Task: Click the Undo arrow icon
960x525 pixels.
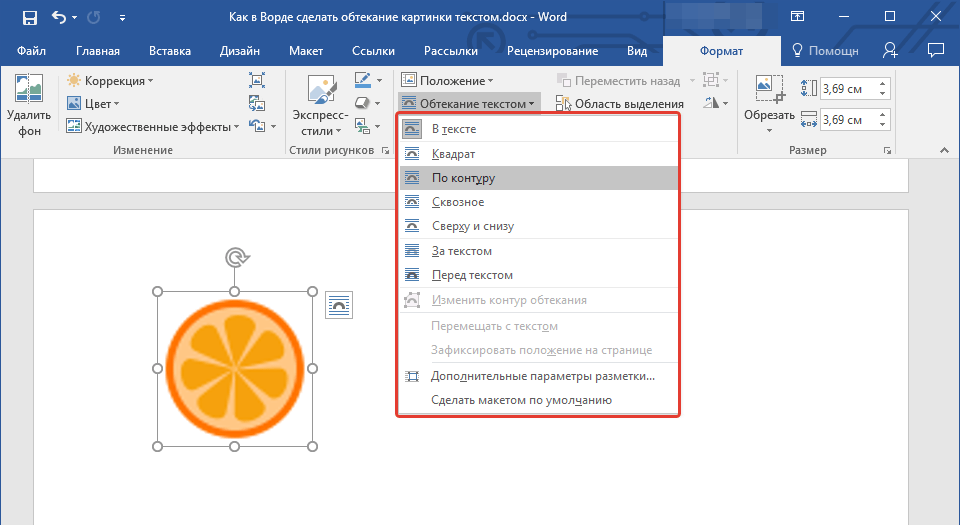Action: [58, 18]
